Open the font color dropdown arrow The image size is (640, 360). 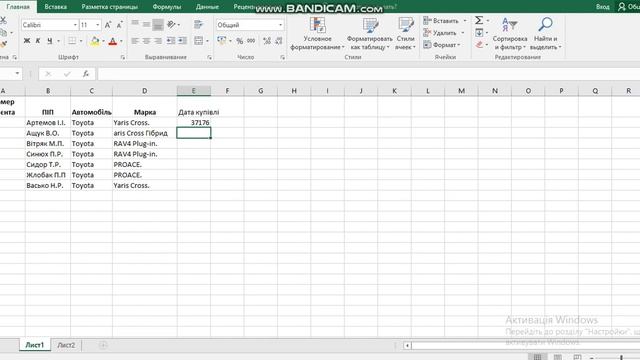[x=121, y=41]
